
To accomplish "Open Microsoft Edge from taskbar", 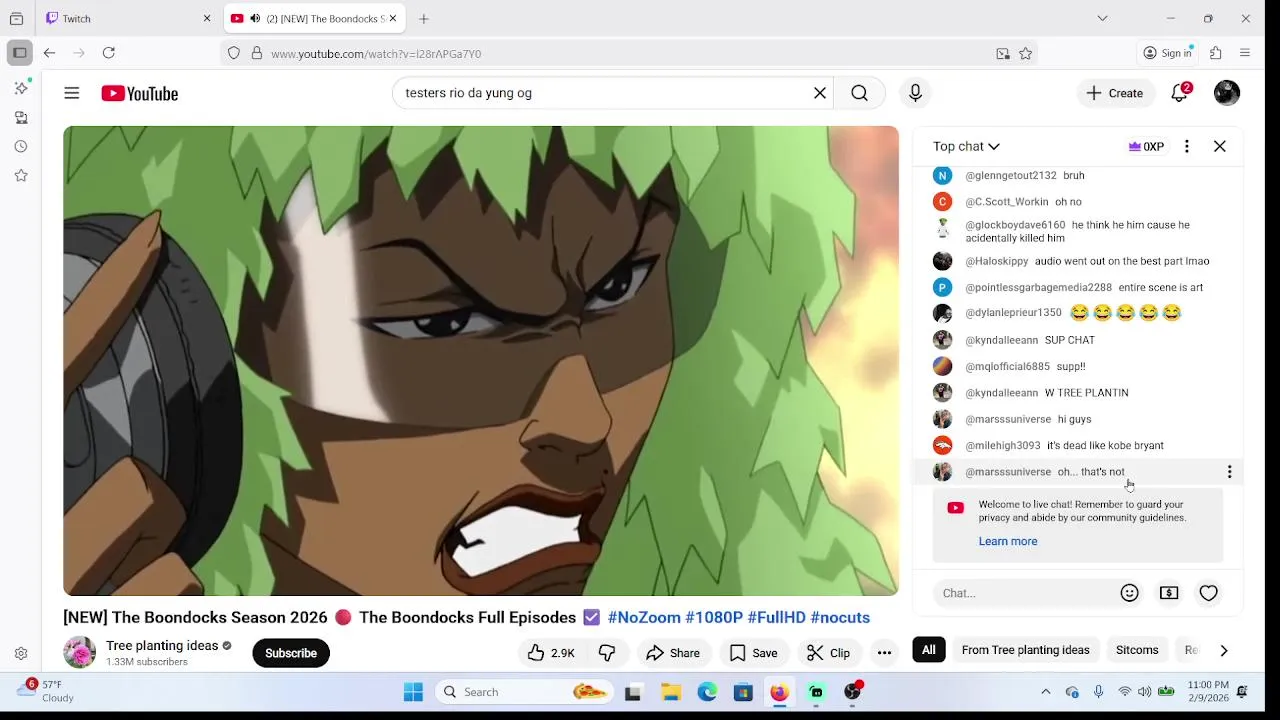I will pos(707,692).
